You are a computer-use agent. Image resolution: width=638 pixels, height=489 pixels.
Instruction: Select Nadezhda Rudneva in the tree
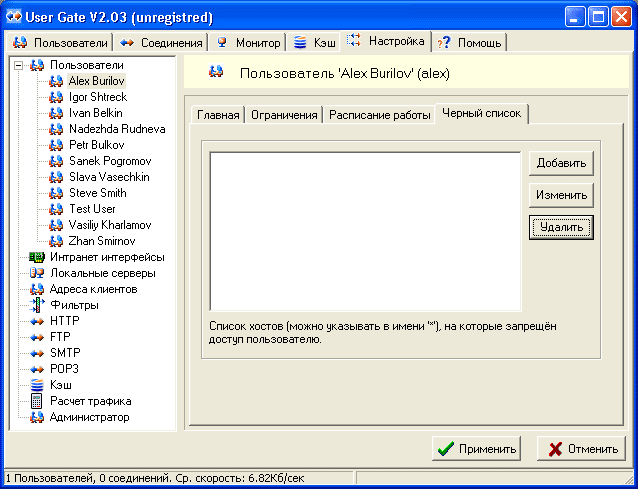[x=117, y=129]
